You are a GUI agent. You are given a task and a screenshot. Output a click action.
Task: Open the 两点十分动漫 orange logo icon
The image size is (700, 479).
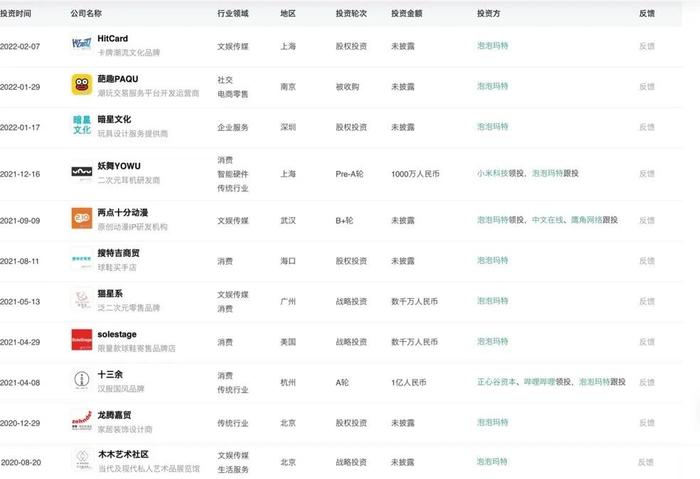click(82, 218)
